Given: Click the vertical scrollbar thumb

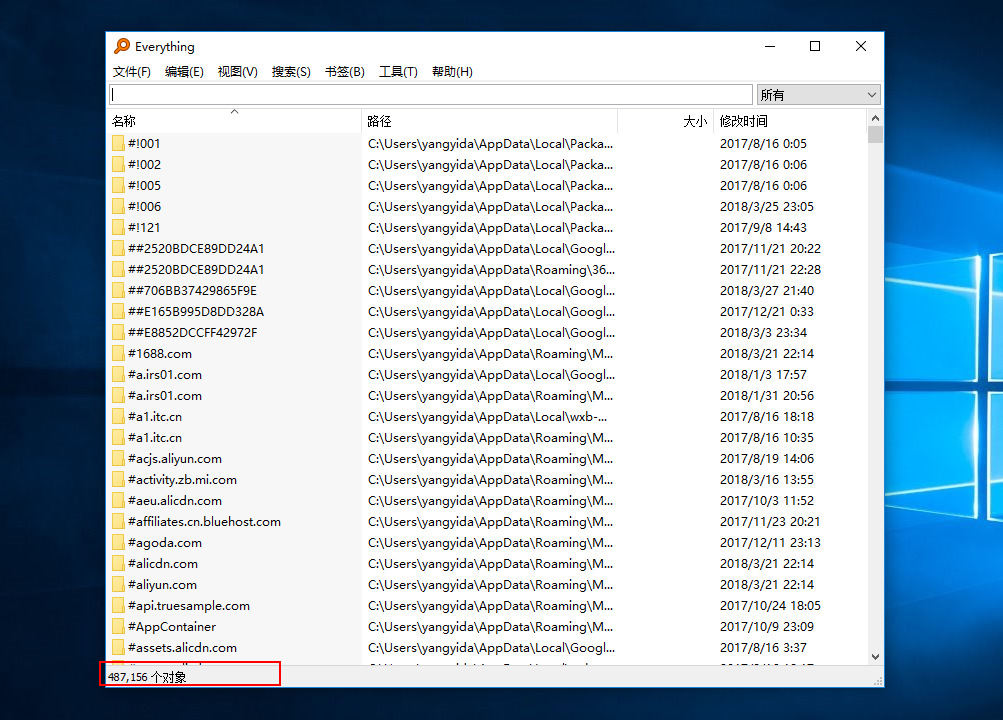Looking at the screenshot, I should click(x=875, y=134).
